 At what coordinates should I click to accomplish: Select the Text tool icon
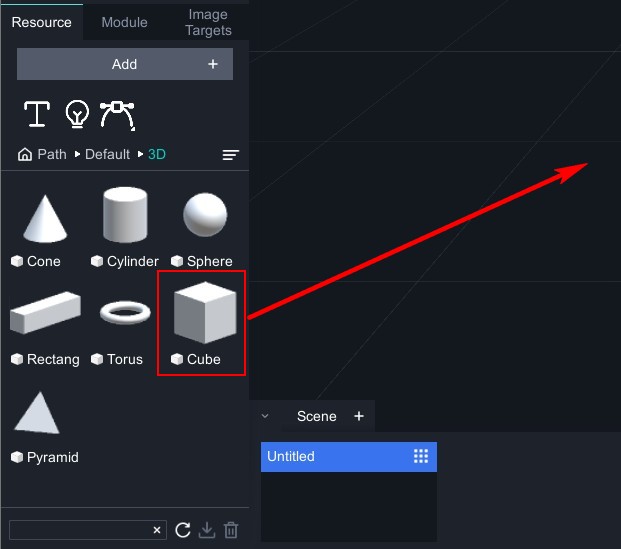[x=37, y=114]
